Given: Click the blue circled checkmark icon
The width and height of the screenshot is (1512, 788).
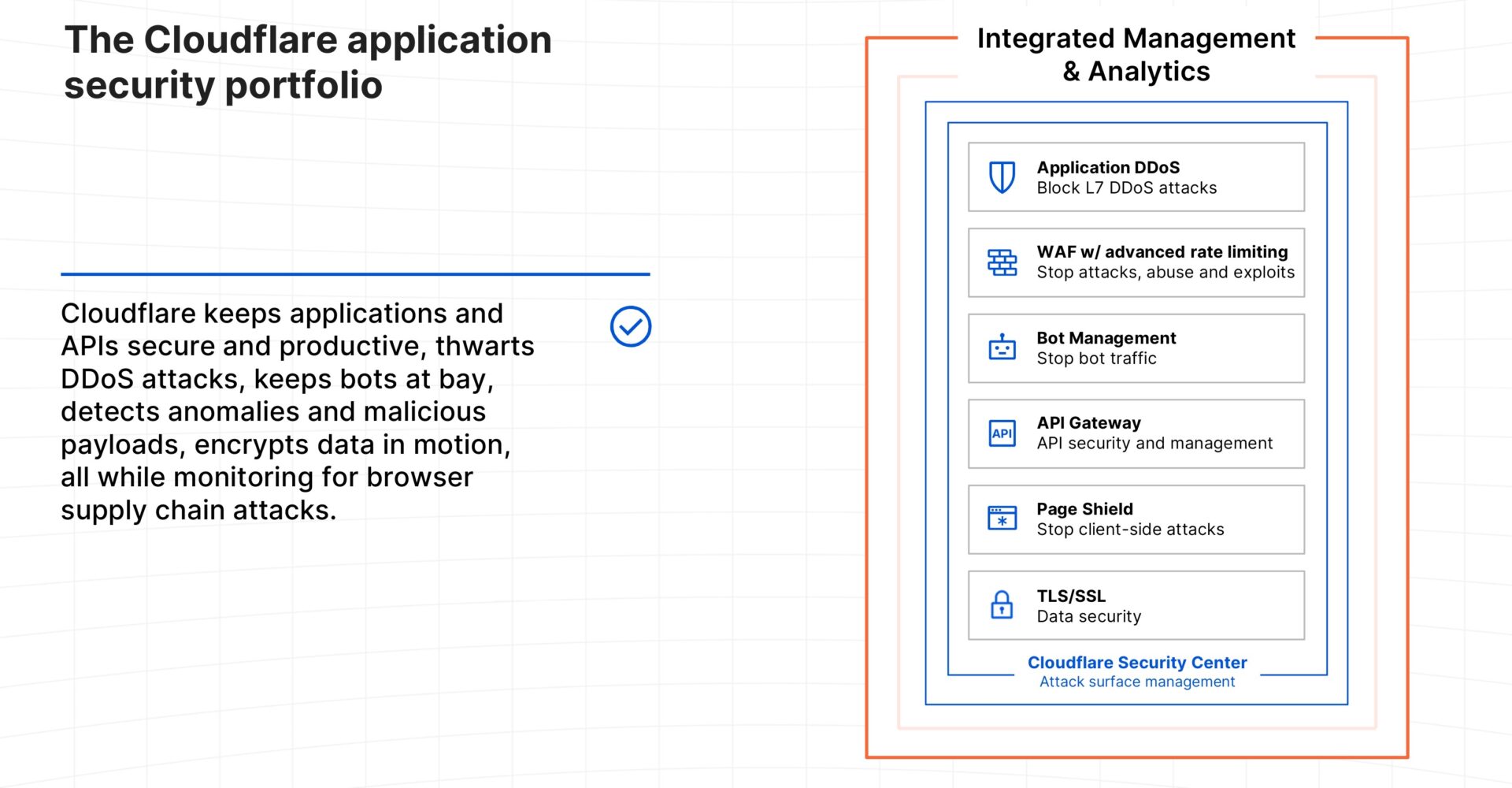Looking at the screenshot, I should coord(631,326).
